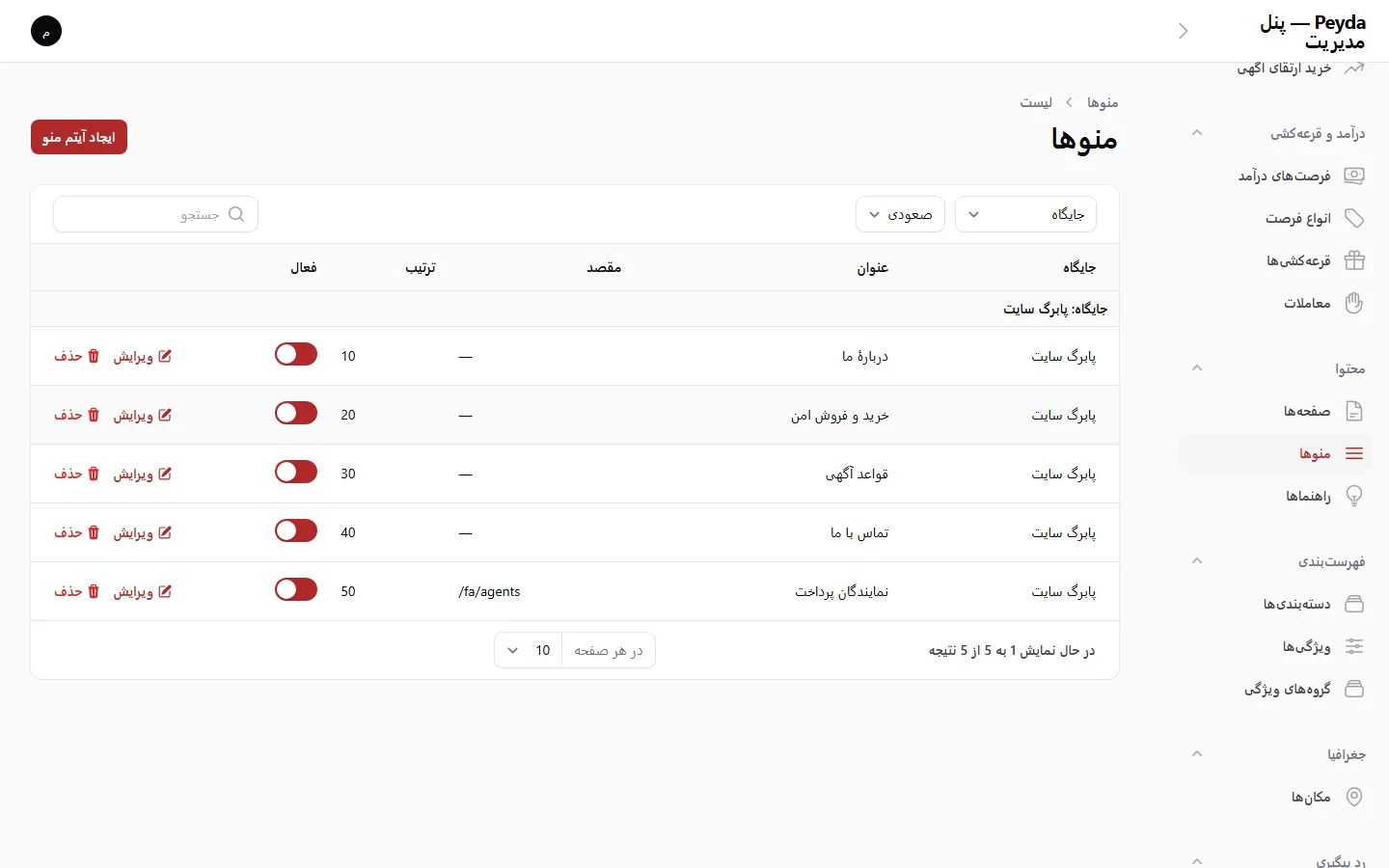This screenshot has width=1389, height=868.
Task: Click the ایجاد آیتم منو button
Action: click(79, 137)
